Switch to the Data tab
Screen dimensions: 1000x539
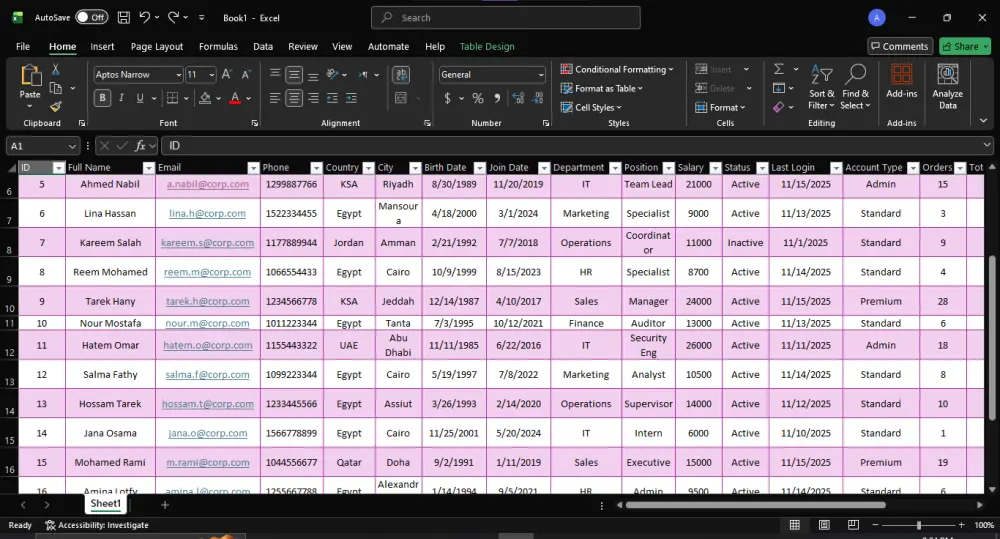click(x=263, y=47)
